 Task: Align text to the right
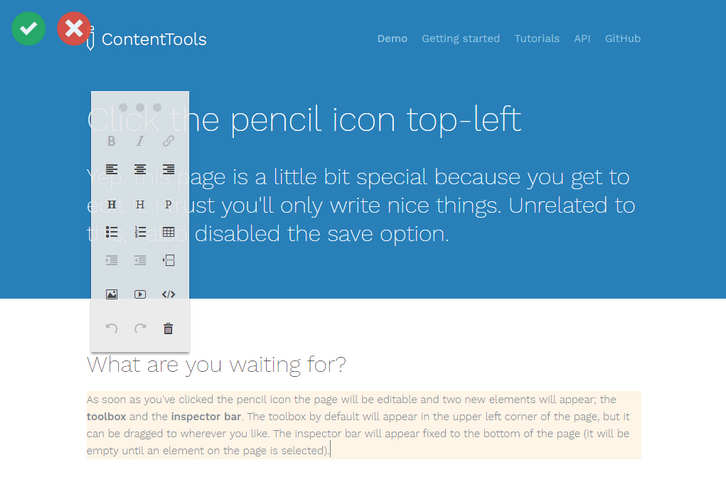[168, 169]
